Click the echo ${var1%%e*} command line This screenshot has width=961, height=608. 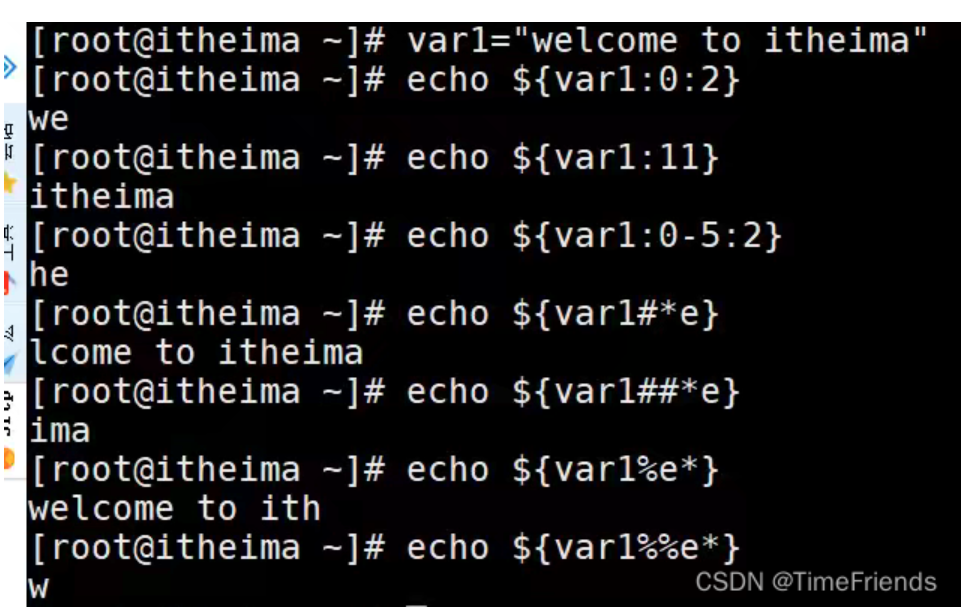tap(385, 548)
